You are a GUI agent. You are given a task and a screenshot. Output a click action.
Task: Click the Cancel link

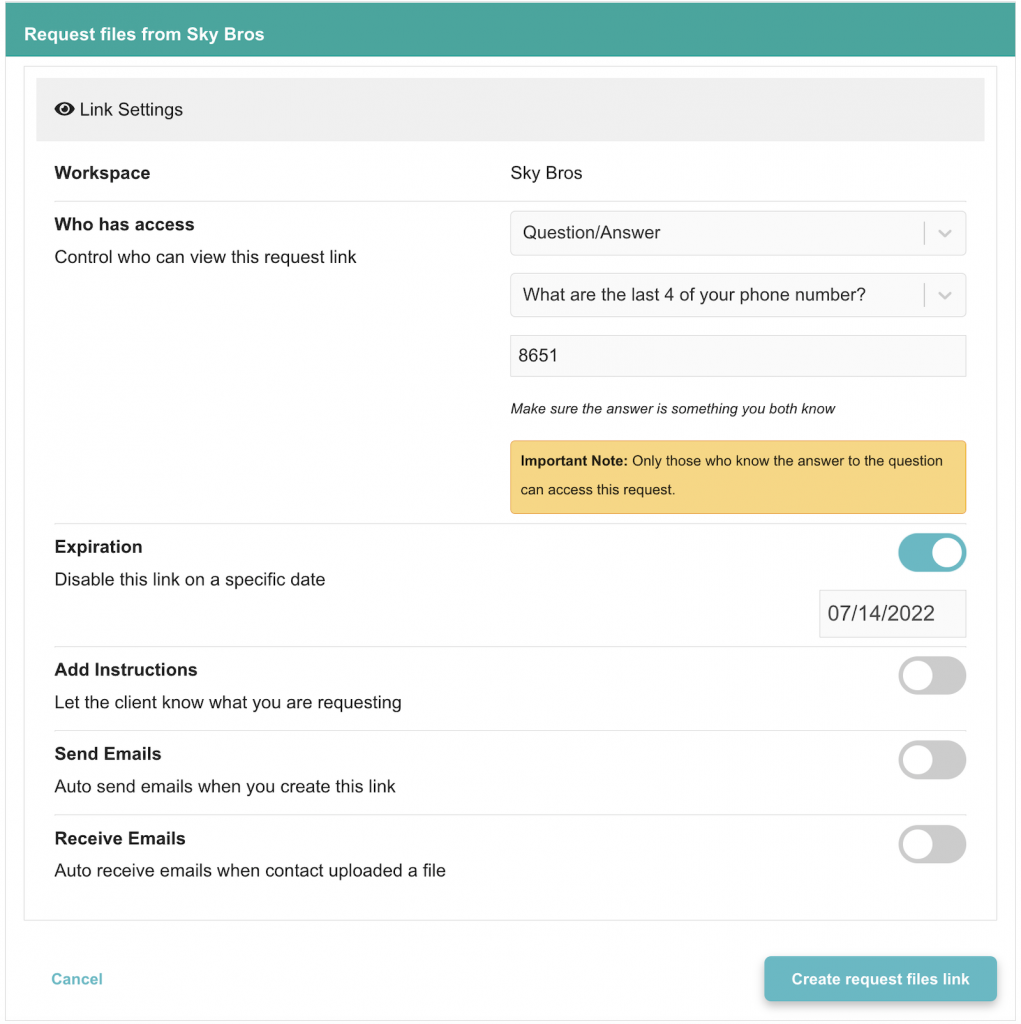[x=77, y=979]
